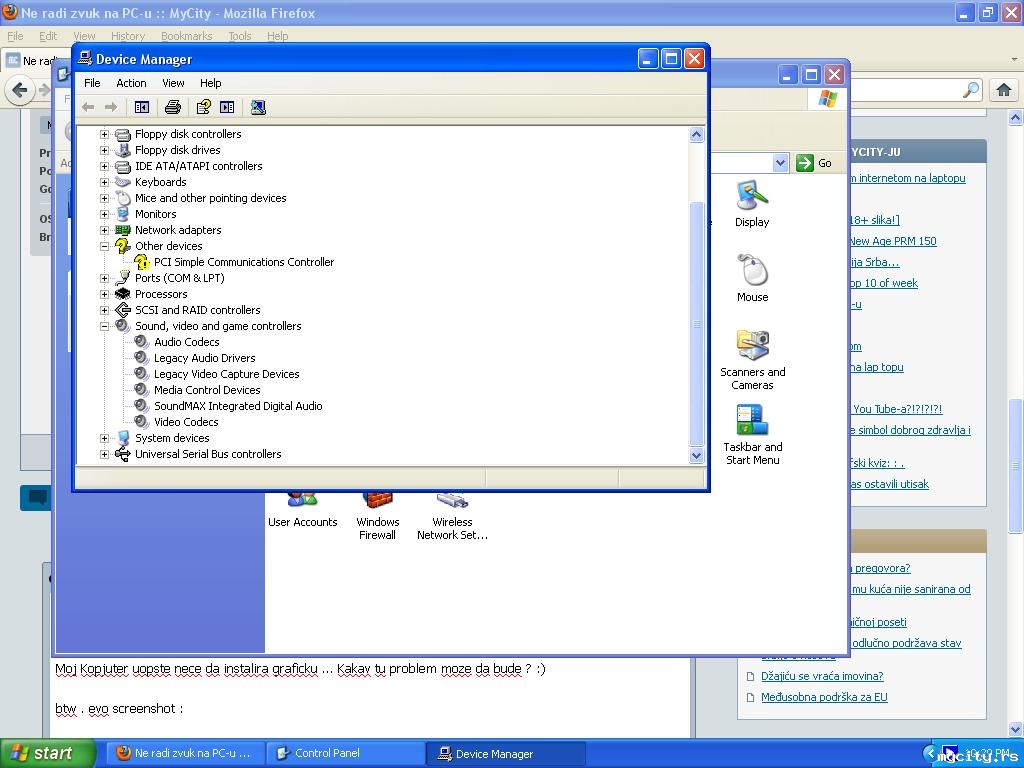The image size is (1024, 768).
Task: Open the Mouse icon in Control Panel
Action: [x=752, y=278]
